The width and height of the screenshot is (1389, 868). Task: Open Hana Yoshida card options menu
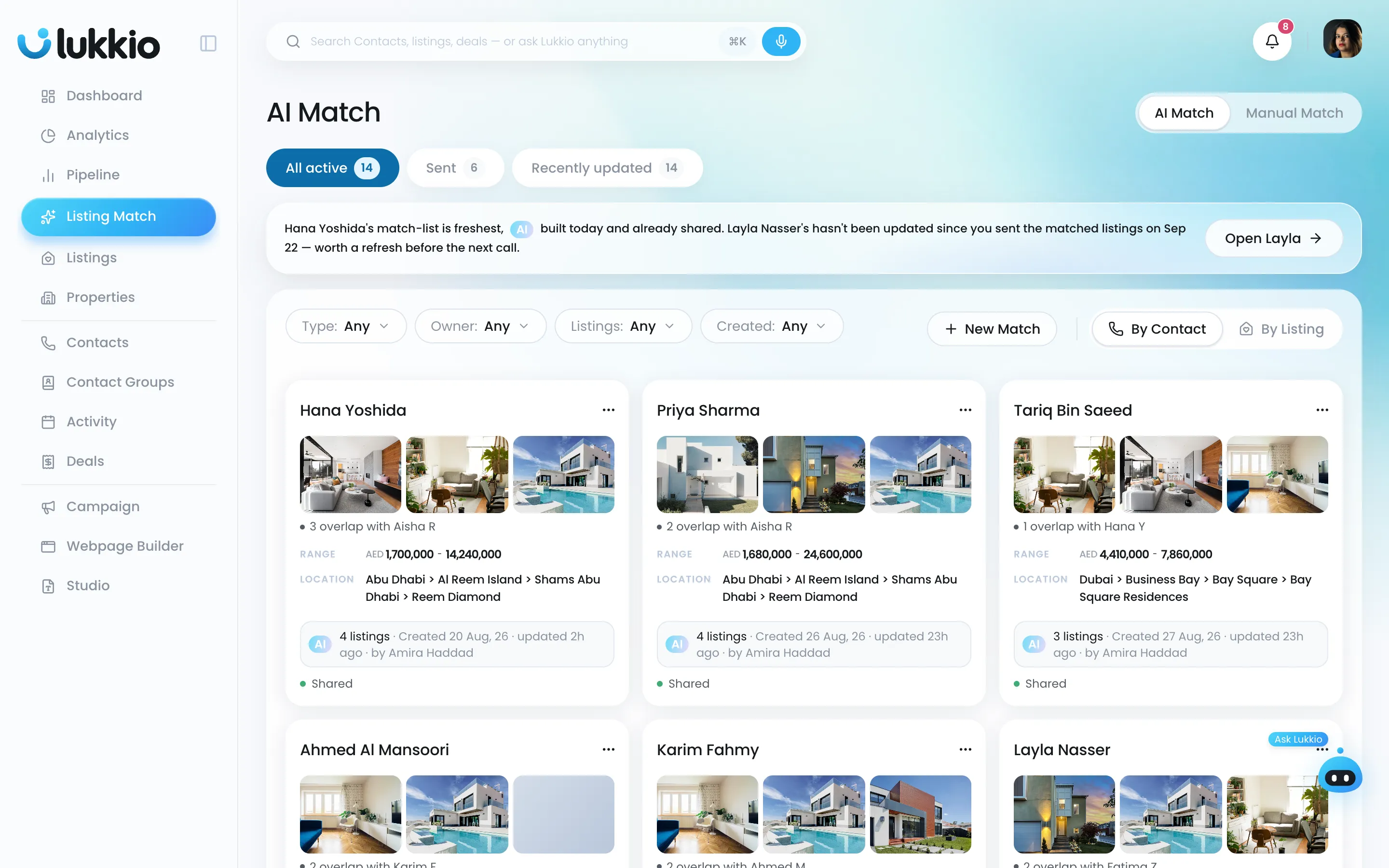click(608, 410)
